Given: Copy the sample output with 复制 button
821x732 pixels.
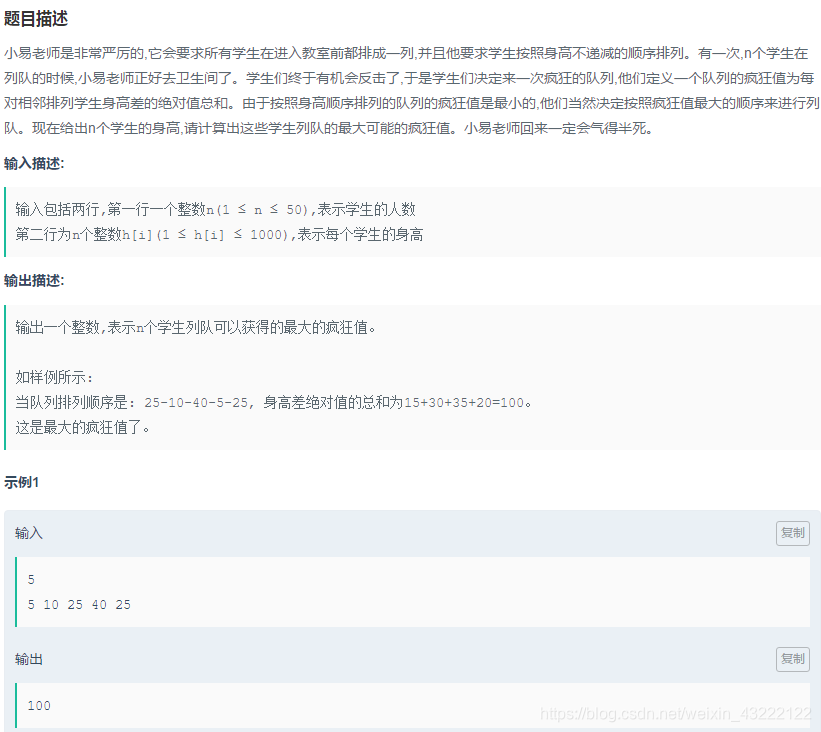Looking at the screenshot, I should pyautogui.click(x=792, y=659).
